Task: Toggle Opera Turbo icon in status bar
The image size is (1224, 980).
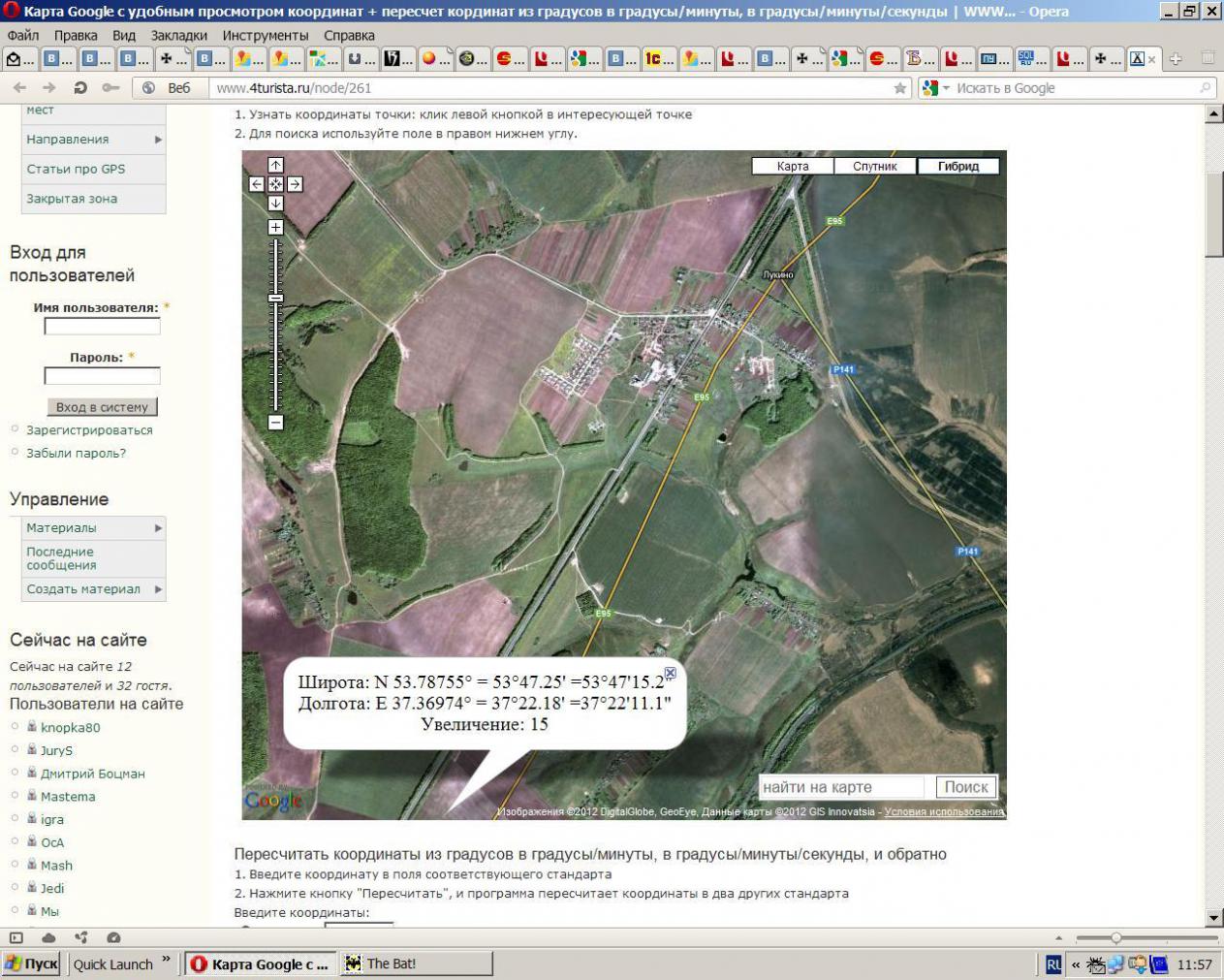Action: point(113,937)
